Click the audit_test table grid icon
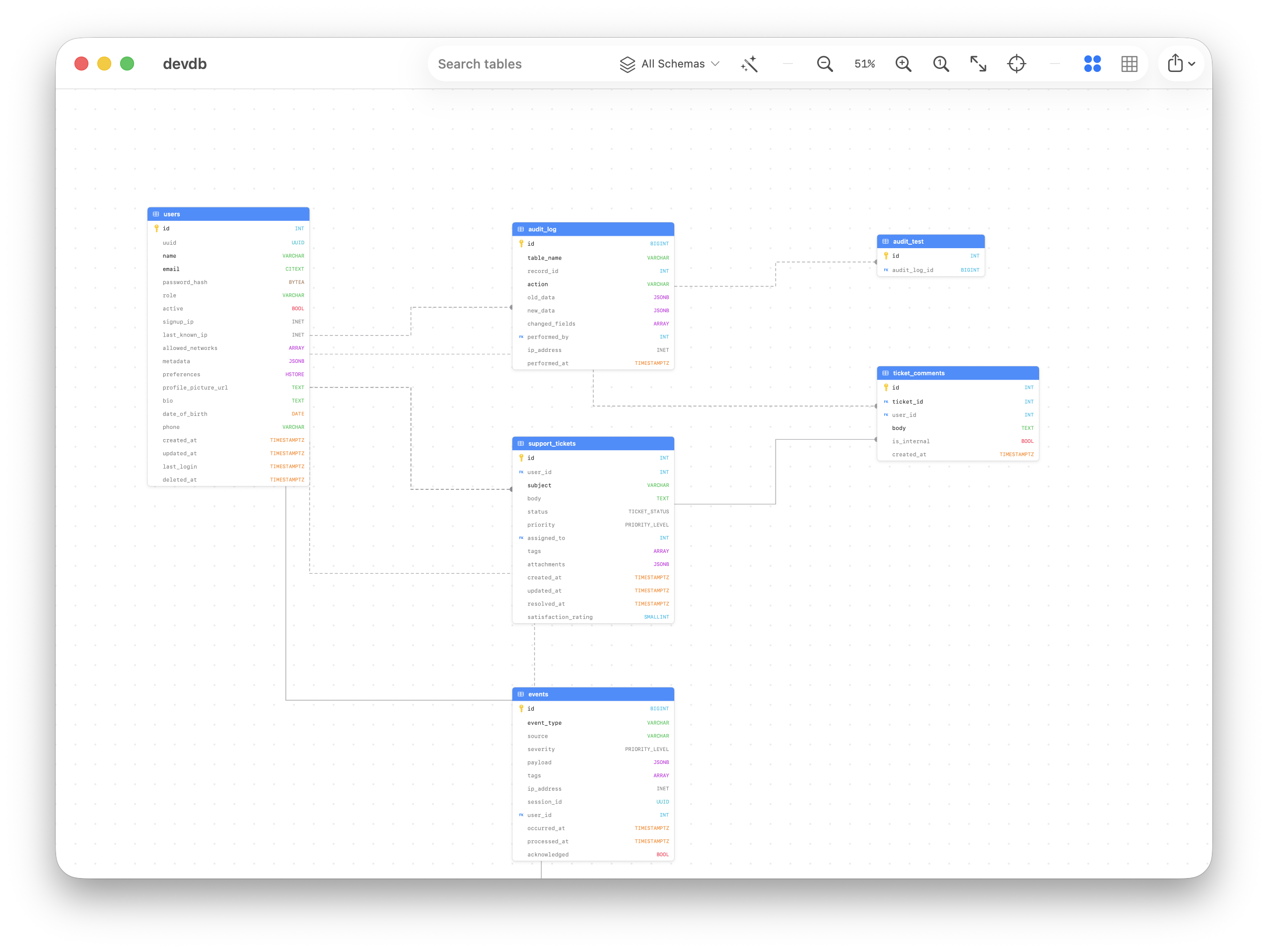The height and width of the screenshot is (952, 1268). (886, 241)
